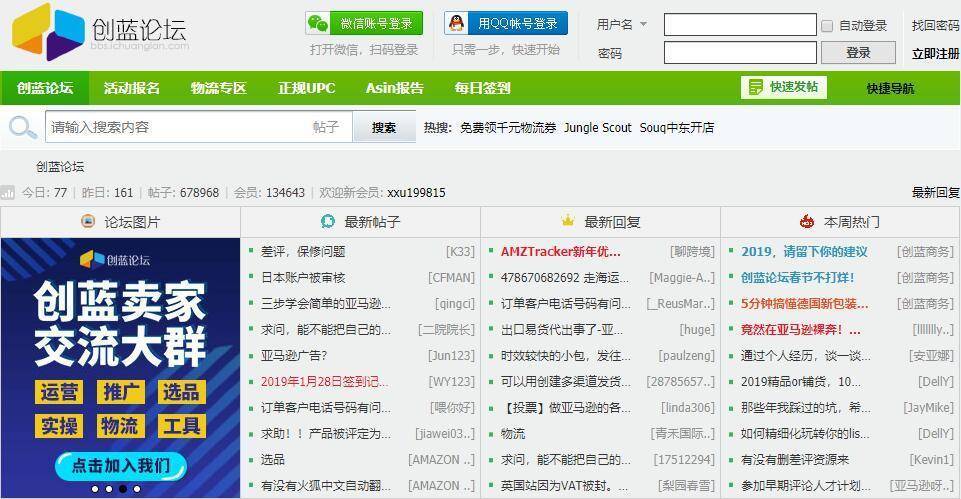The image size is (961, 499).
Task: Open the 用户名 dropdown arrow
Action: 644,25
